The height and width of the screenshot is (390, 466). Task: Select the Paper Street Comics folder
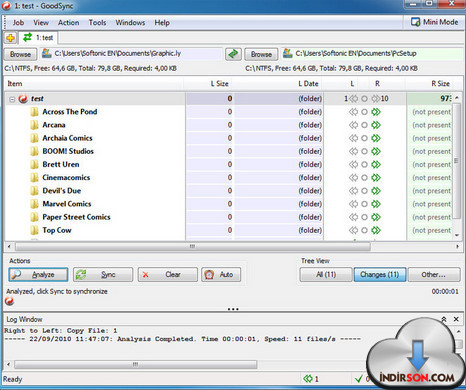pos(76,217)
